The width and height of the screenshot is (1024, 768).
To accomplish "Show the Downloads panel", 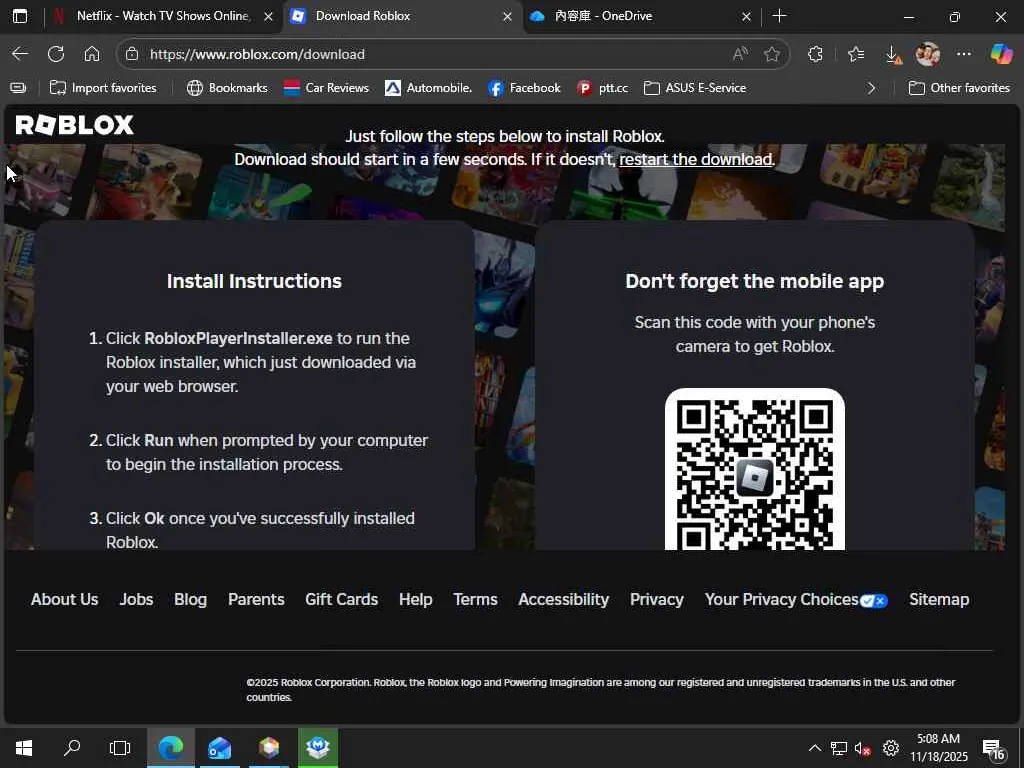I will (x=893, y=55).
